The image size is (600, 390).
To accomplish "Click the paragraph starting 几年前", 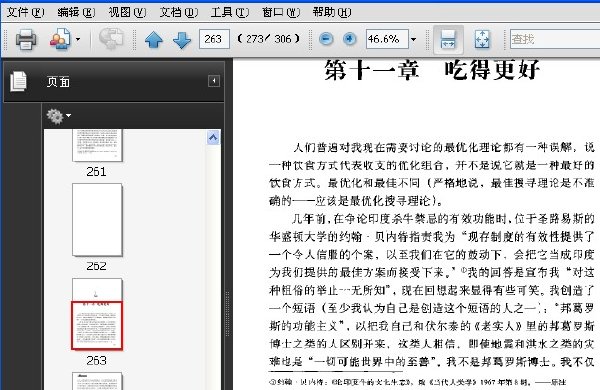I will click(432, 290).
